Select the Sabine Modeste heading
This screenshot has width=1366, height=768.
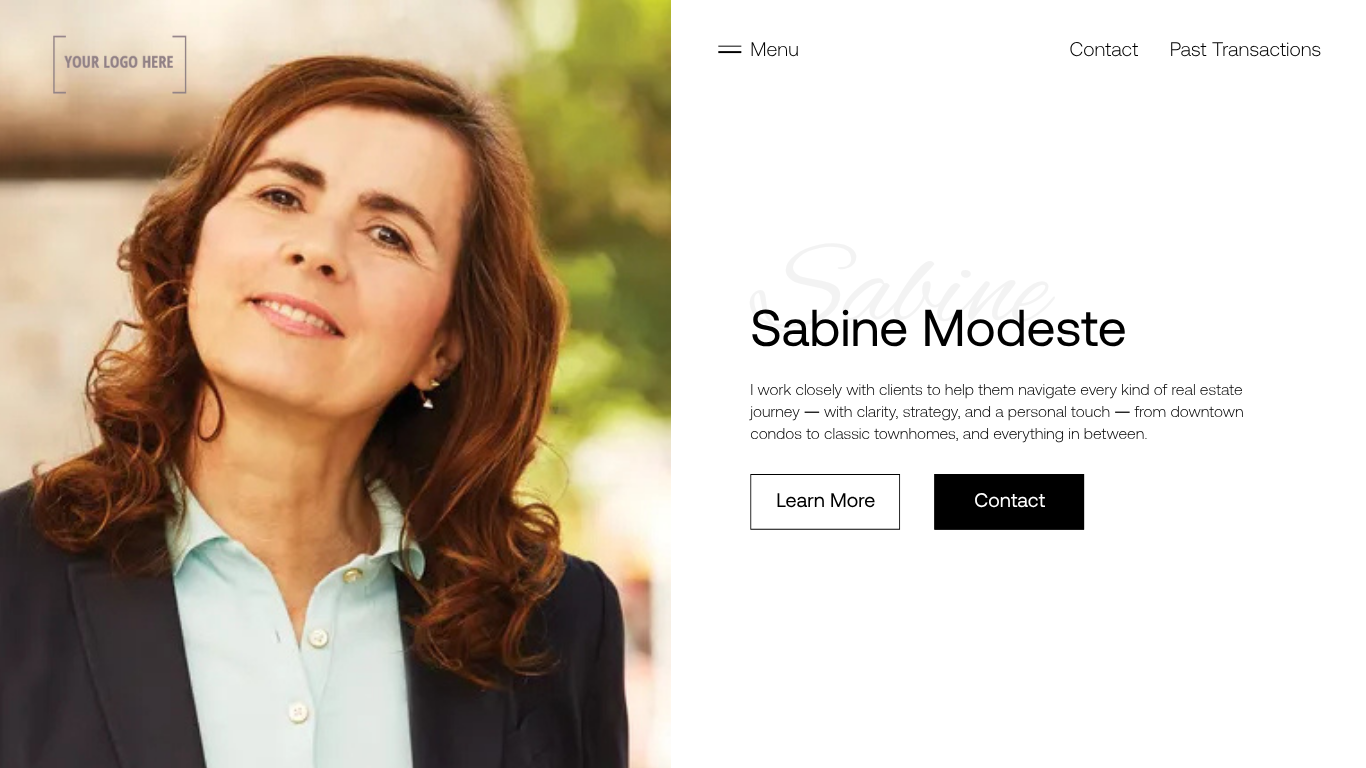[x=938, y=328]
